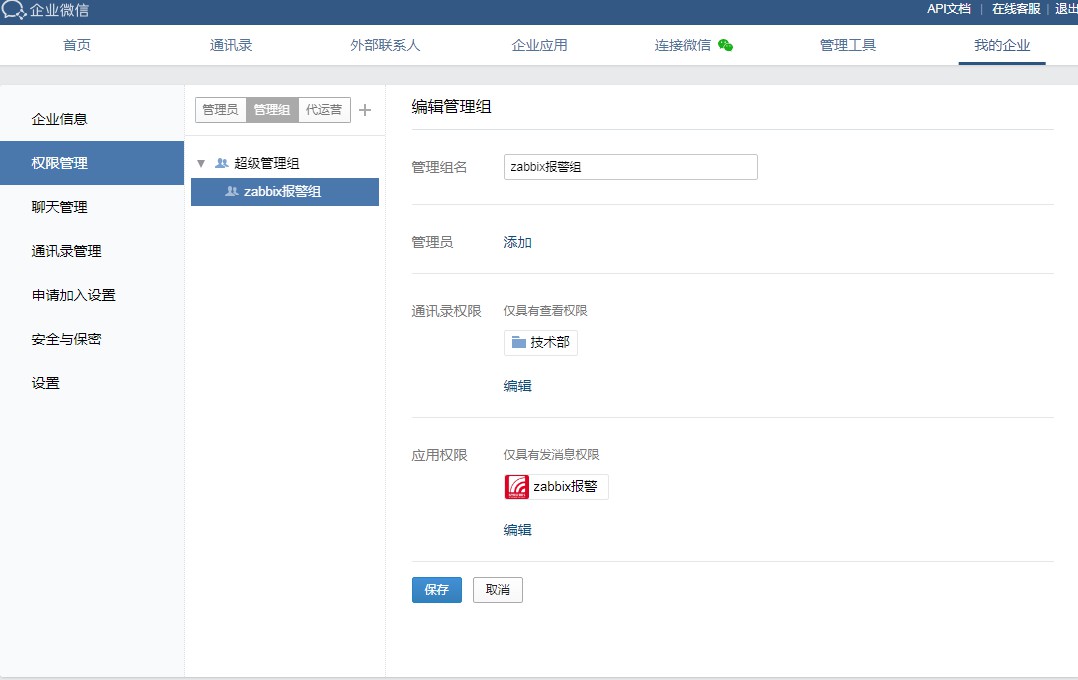Click the green WeChat icon beside 连接微信
The image size is (1078, 680).
(x=726, y=45)
